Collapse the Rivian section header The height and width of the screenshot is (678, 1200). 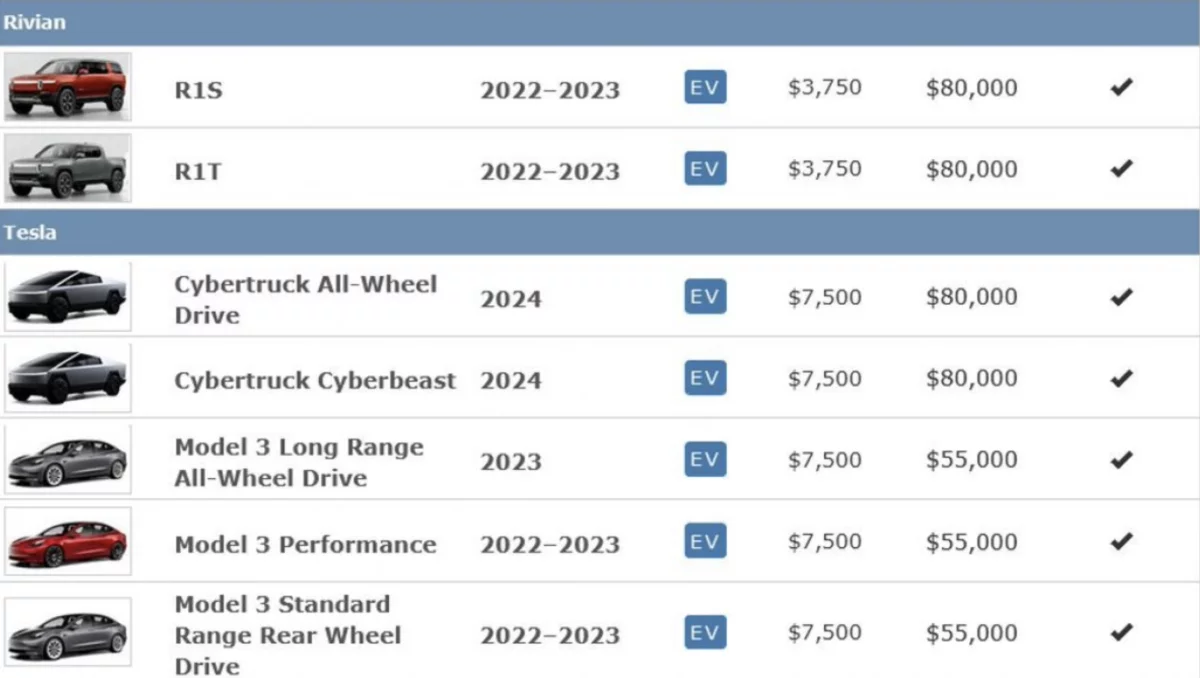[34, 22]
